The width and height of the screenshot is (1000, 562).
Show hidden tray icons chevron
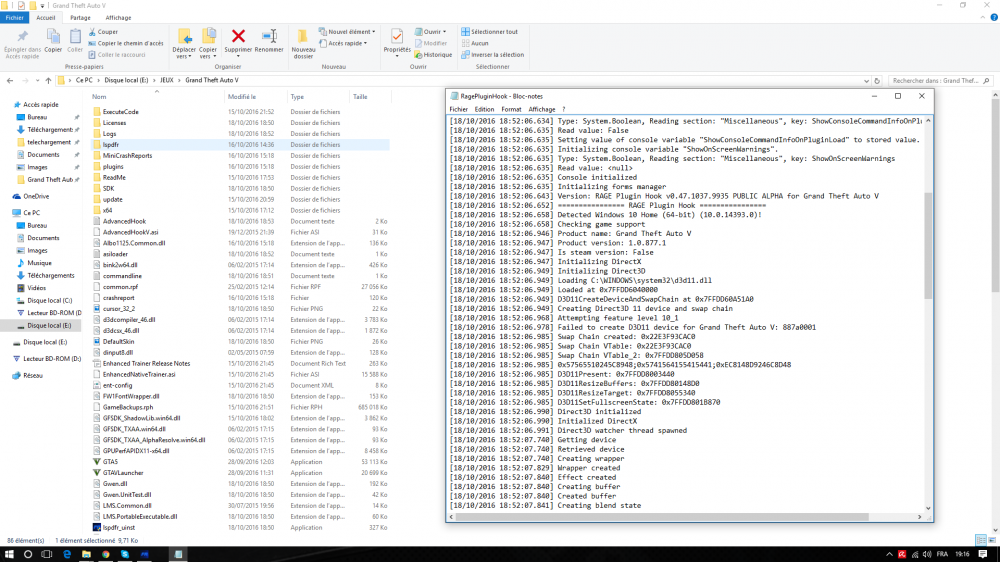pos(889,554)
